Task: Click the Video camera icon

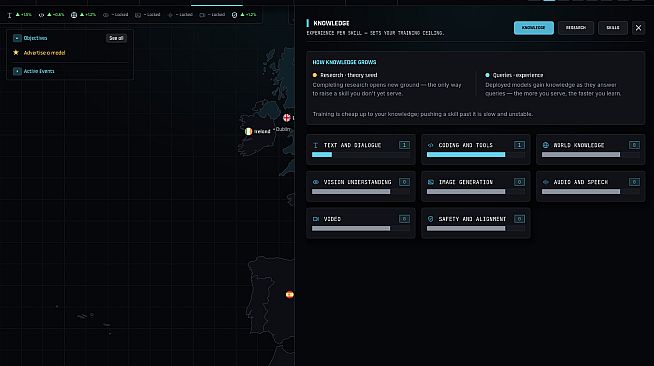Action: click(x=316, y=219)
